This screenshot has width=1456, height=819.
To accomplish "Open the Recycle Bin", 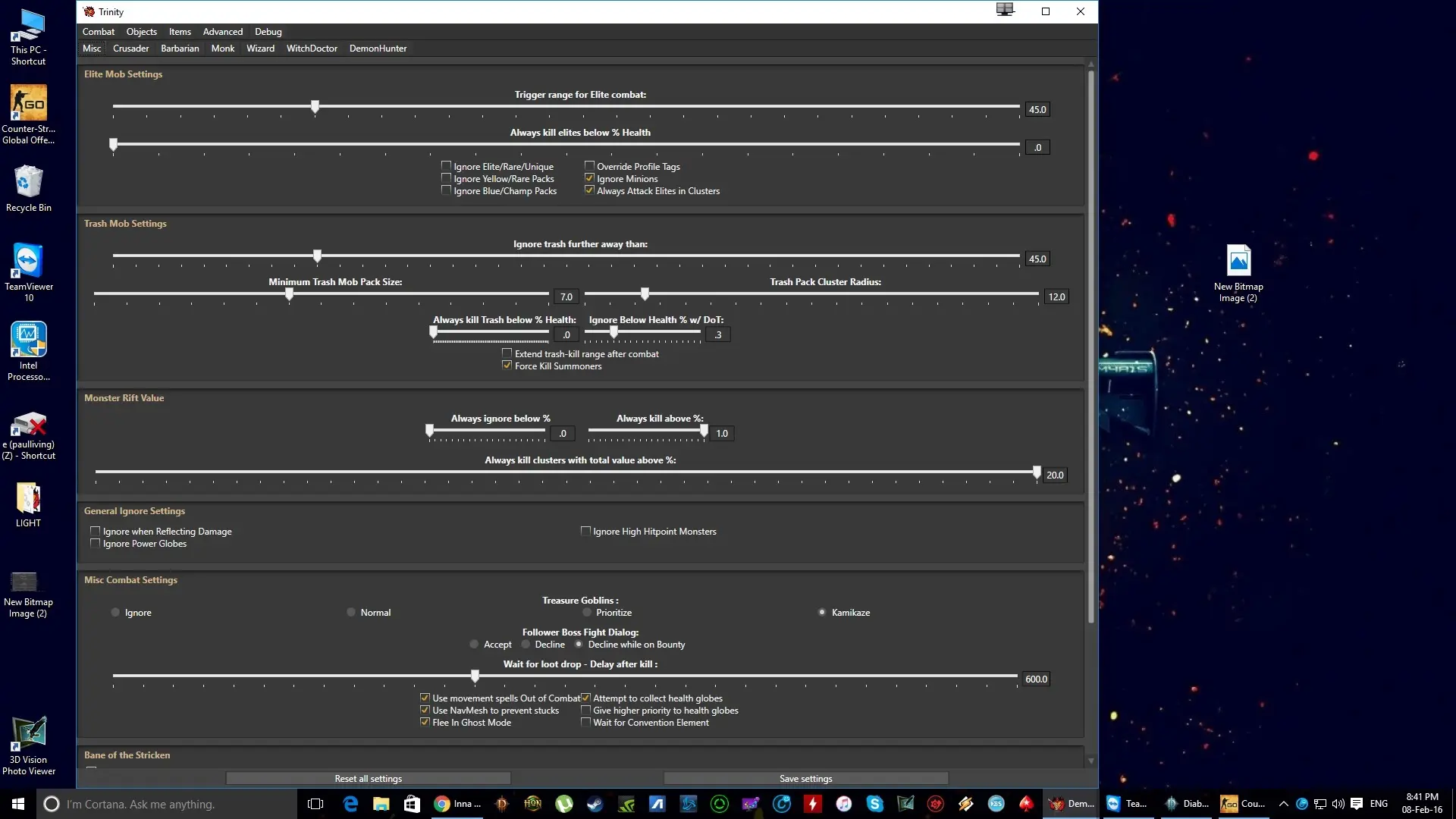I will pos(29,188).
